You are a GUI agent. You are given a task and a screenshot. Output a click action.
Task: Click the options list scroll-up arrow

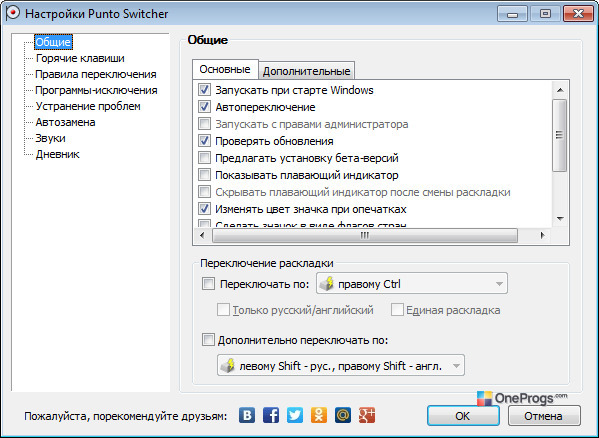560,90
